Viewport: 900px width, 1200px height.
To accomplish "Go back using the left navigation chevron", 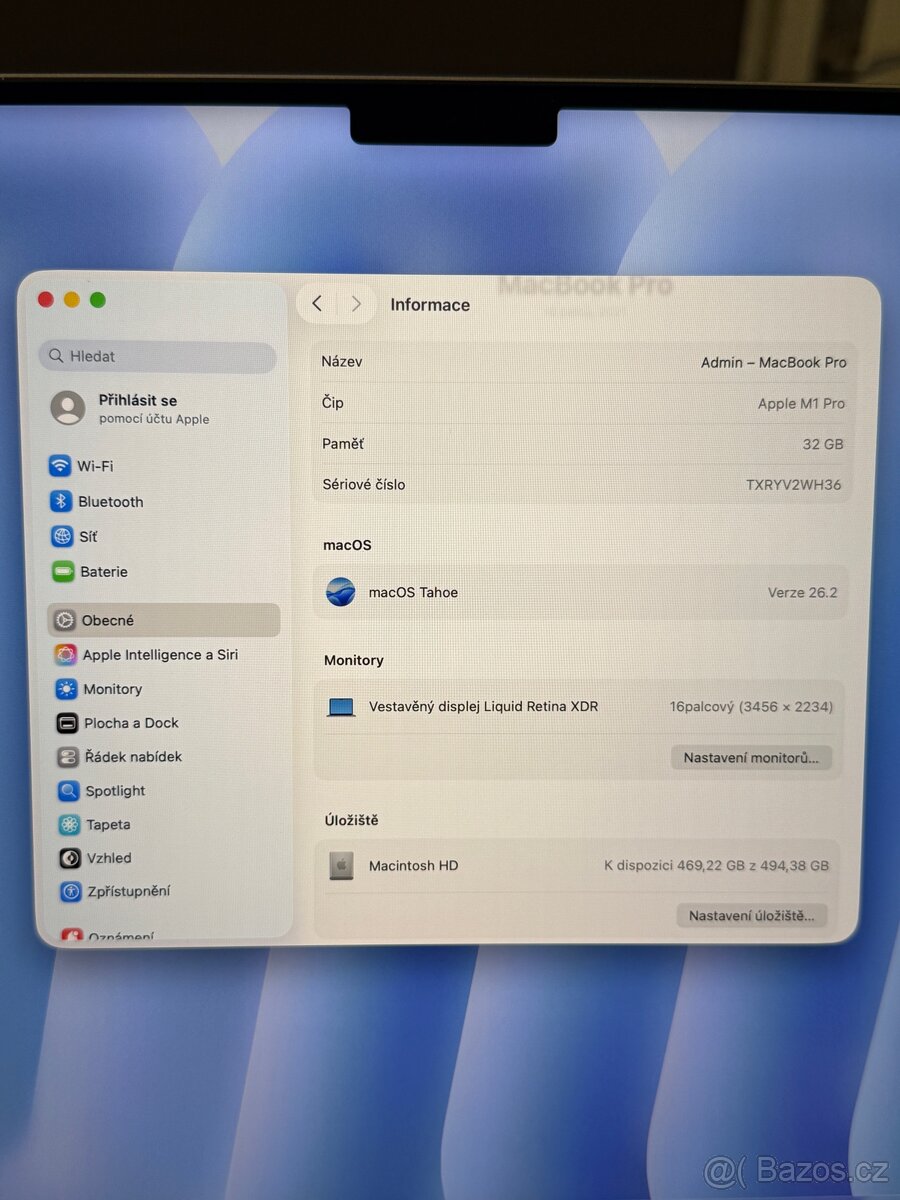I will tap(317, 303).
